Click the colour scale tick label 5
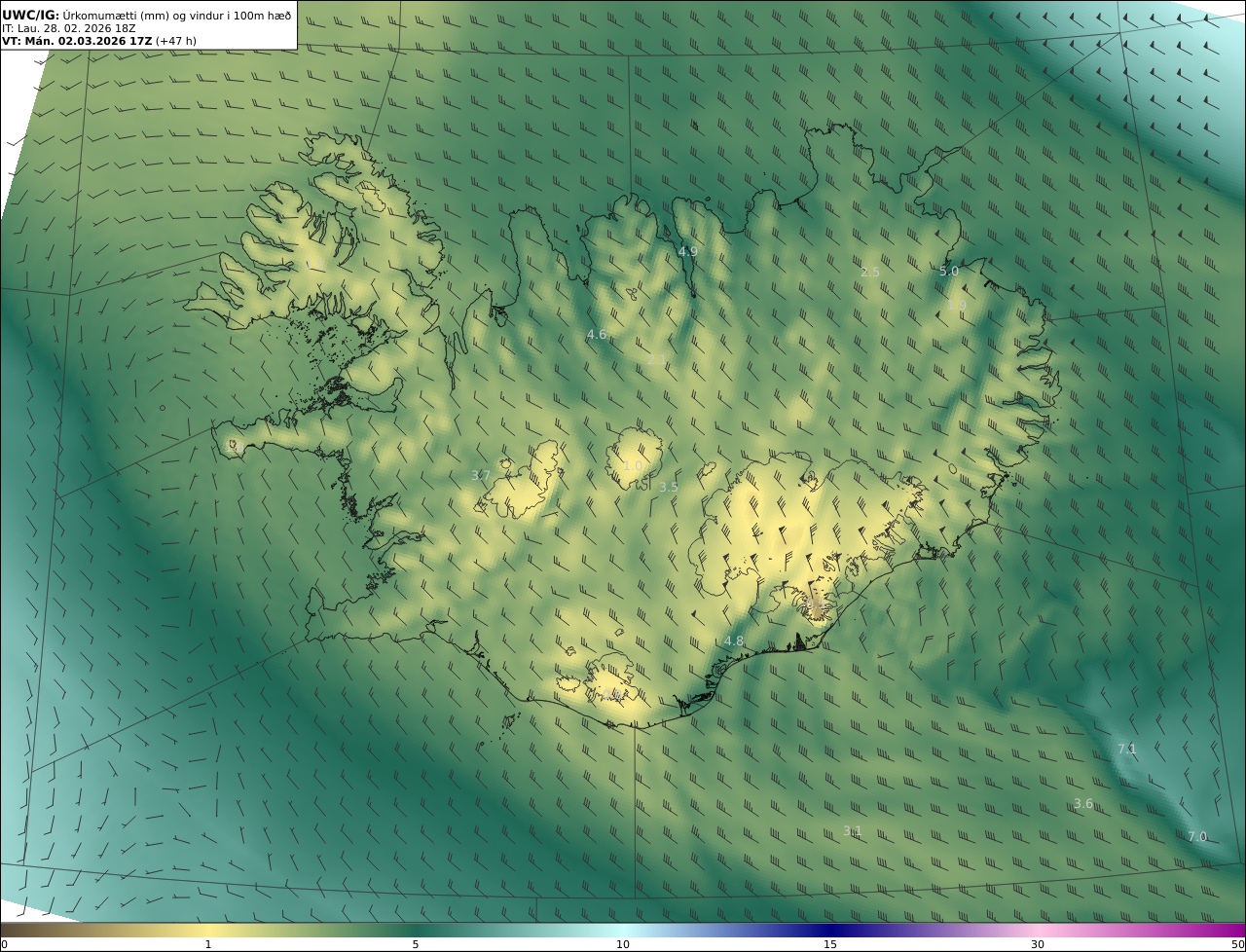The height and width of the screenshot is (952, 1246). click(416, 944)
